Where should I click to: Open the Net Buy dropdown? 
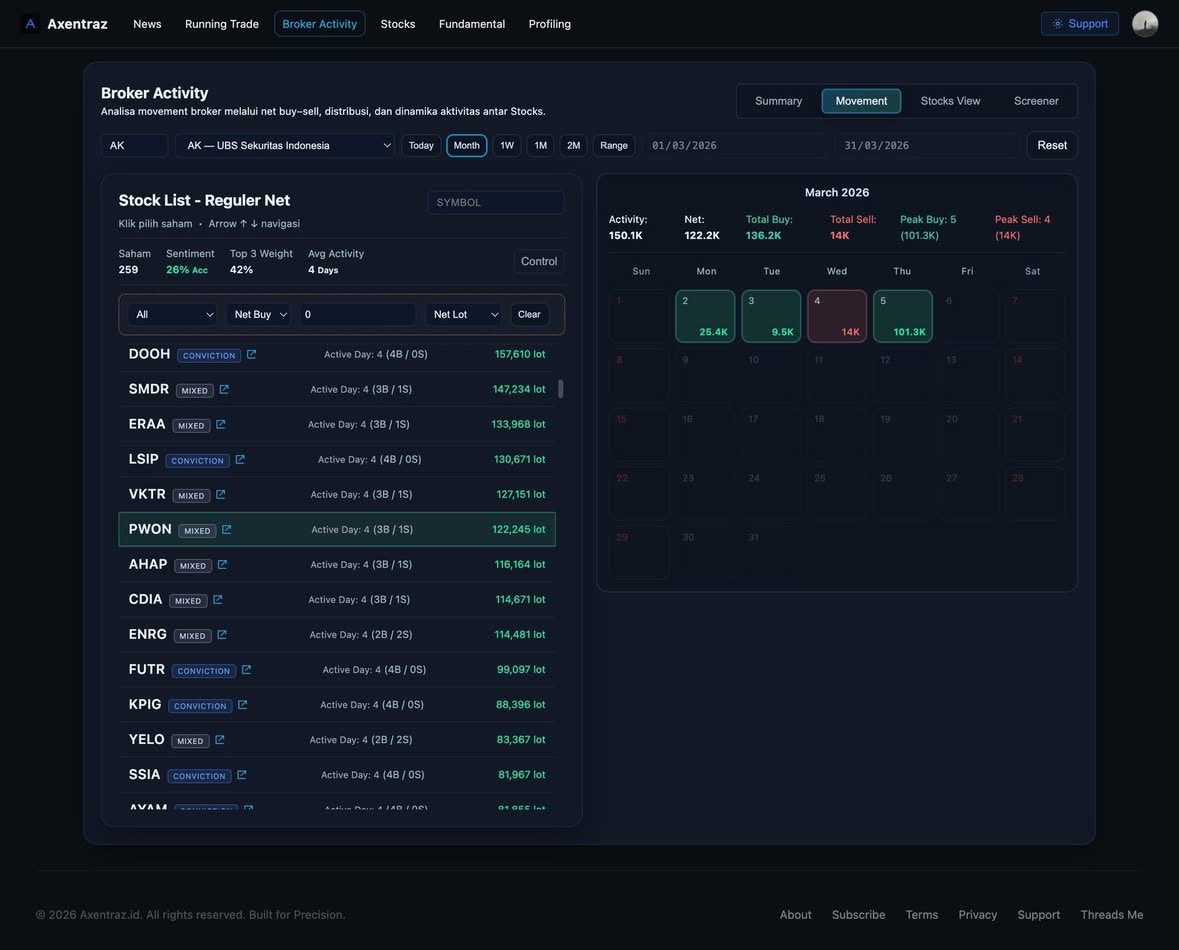259,314
